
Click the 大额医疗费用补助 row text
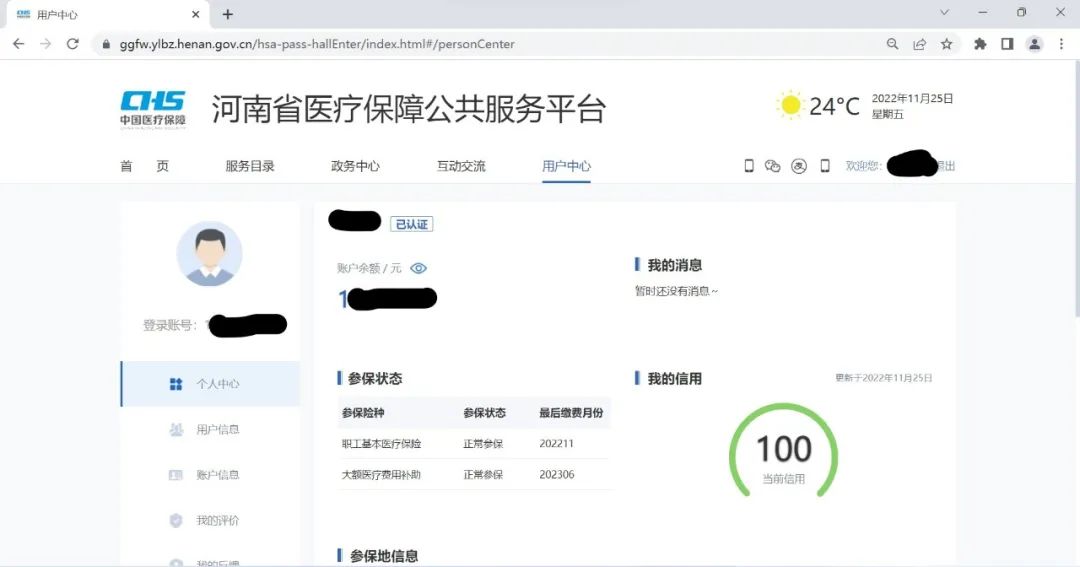point(381,475)
